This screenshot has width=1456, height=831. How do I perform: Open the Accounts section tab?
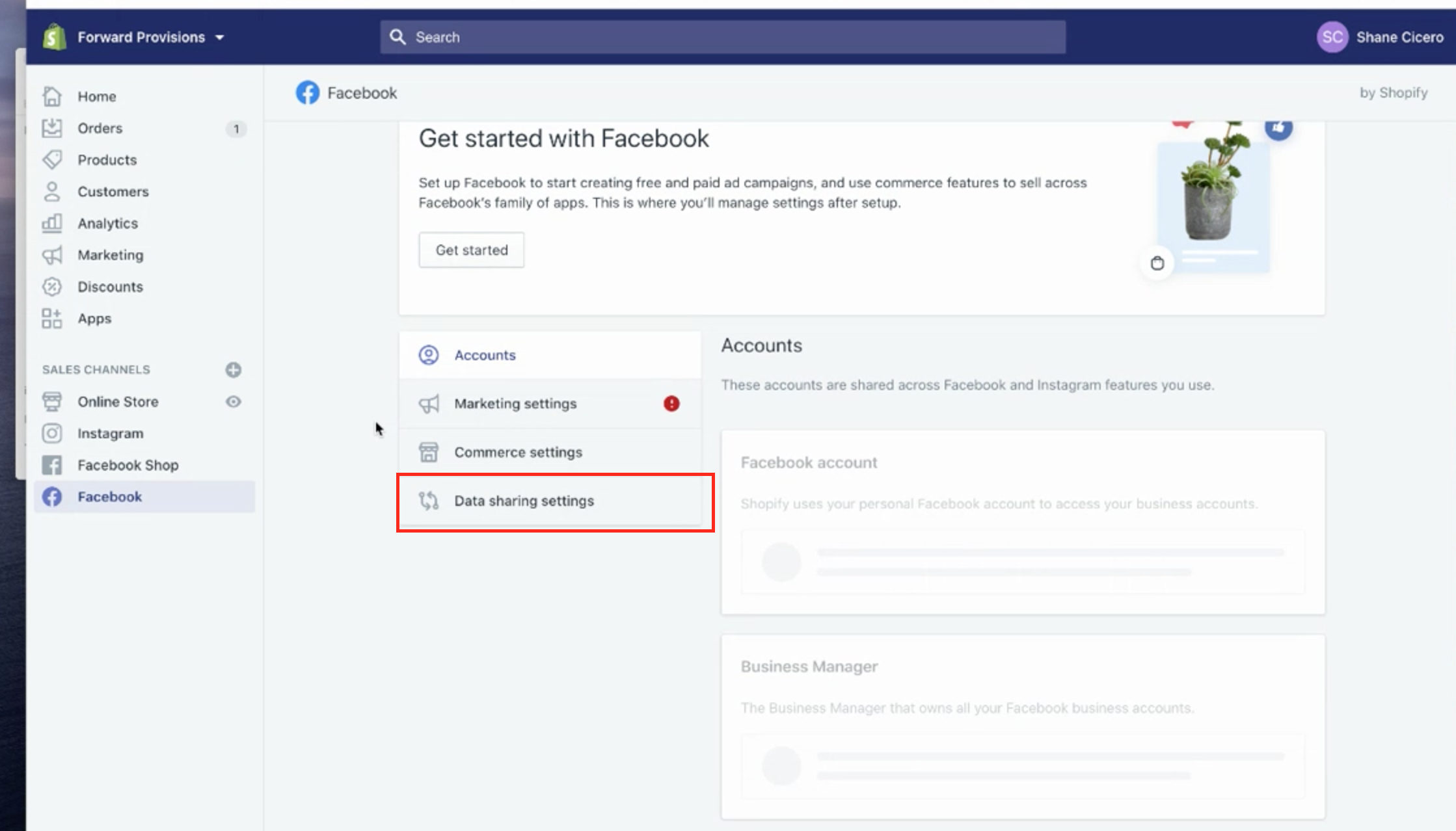point(485,355)
